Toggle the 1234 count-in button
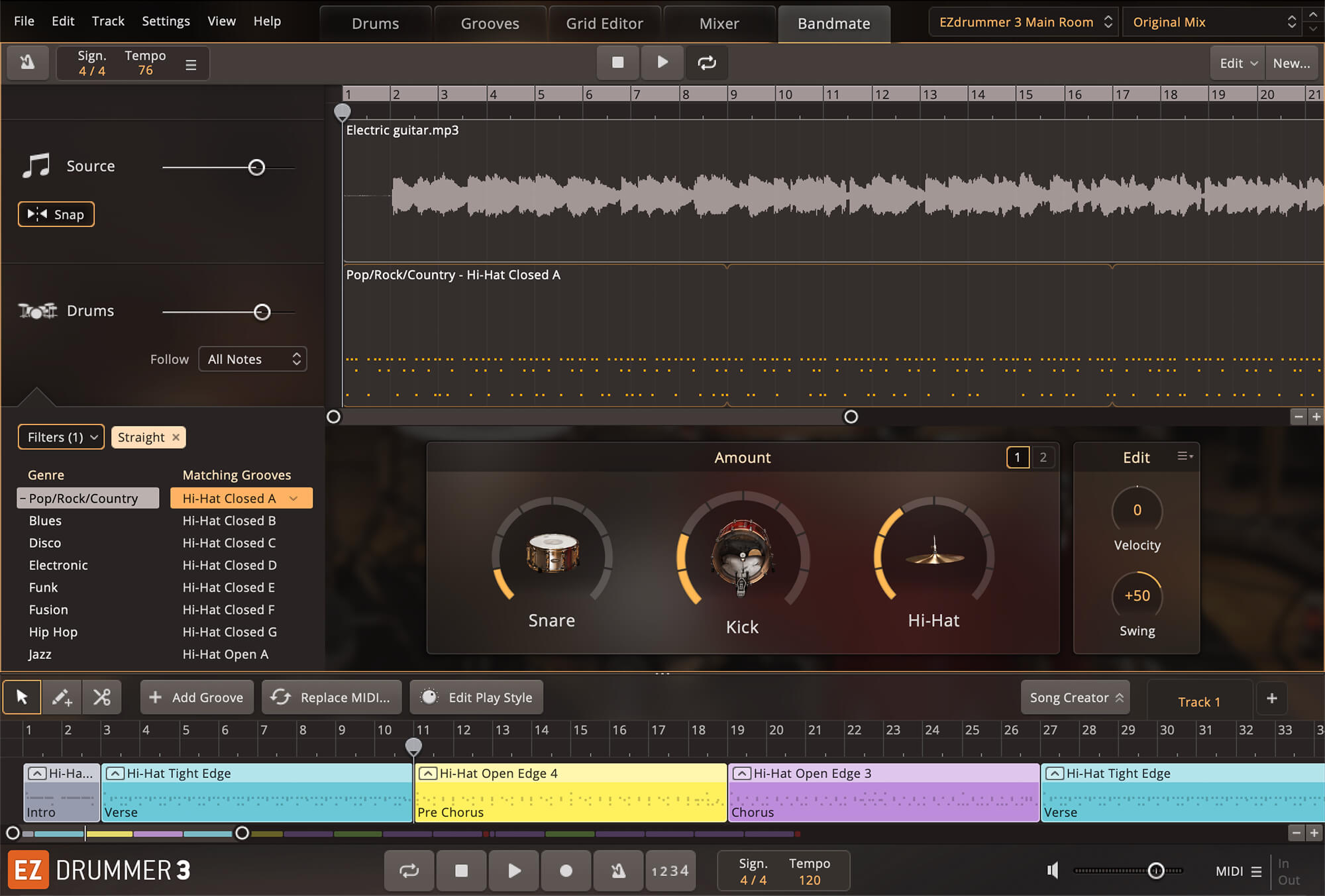 (x=669, y=870)
